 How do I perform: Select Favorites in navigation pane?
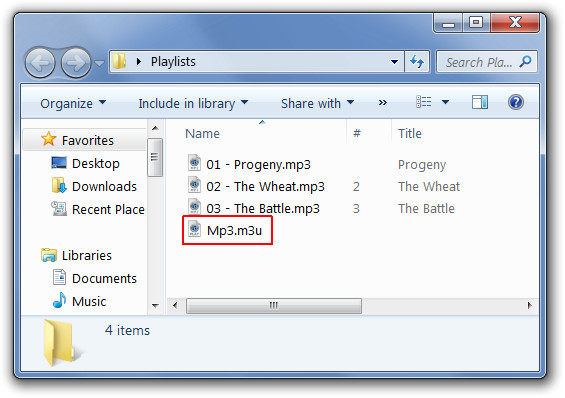pyautogui.click(x=88, y=140)
